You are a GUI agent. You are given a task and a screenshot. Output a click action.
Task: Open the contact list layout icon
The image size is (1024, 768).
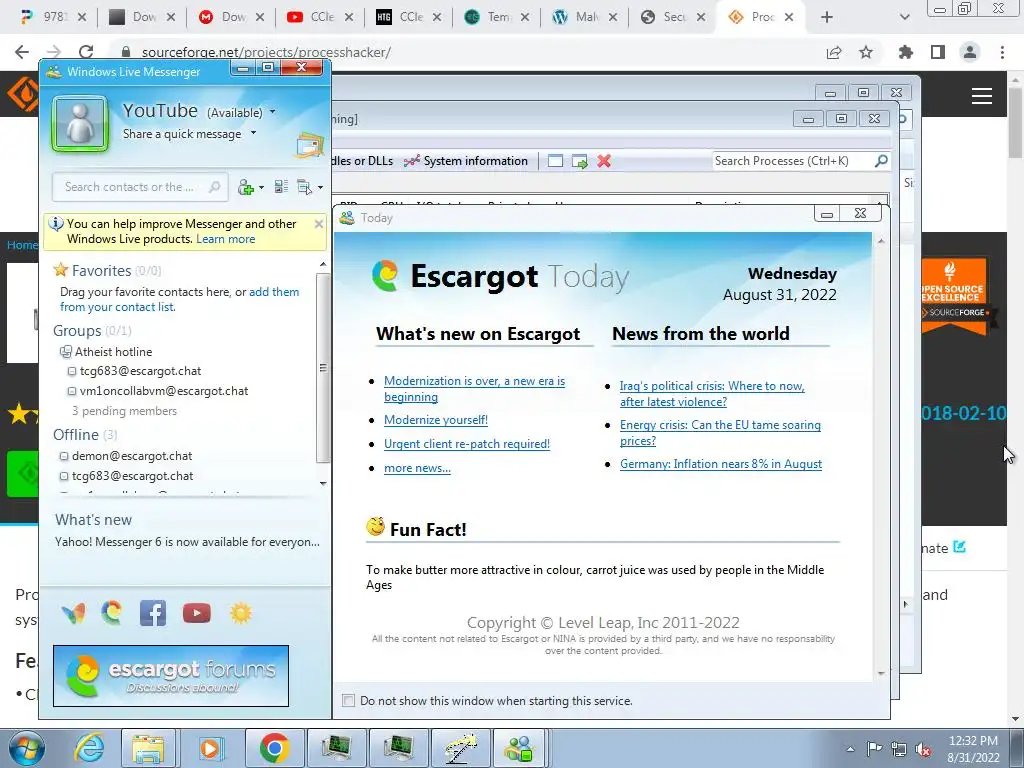(x=281, y=187)
